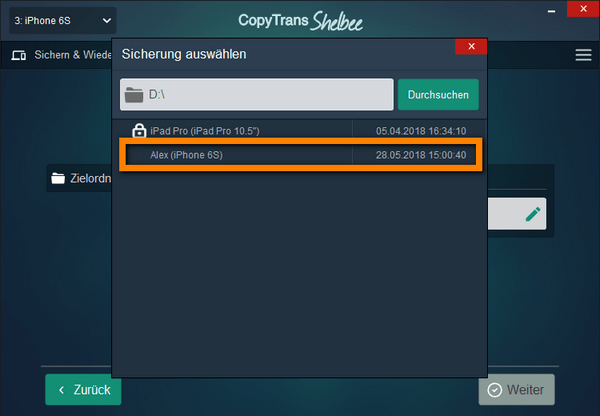
Task: Click the folder icon in path field
Action: [x=134, y=95]
